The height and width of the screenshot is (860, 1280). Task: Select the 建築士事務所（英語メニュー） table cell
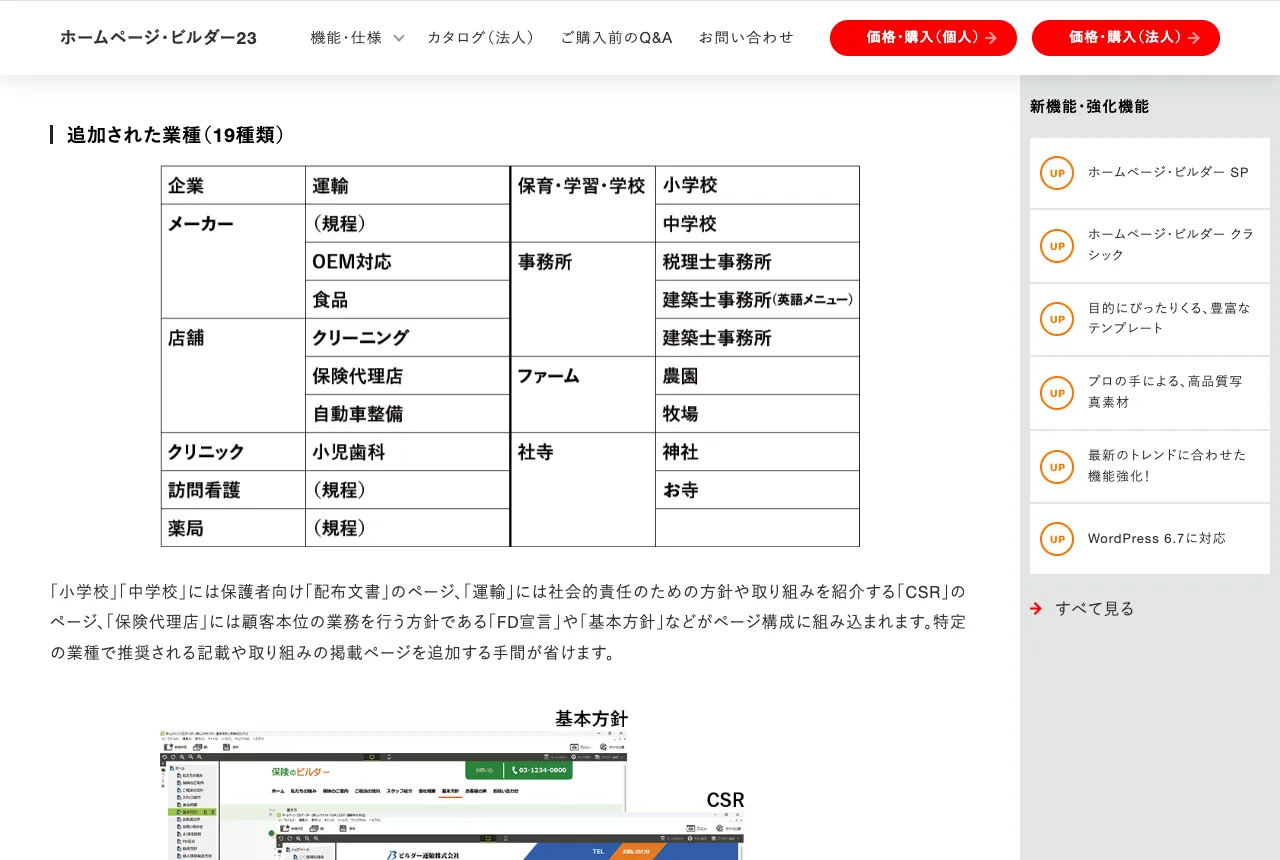(x=758, y=300)
